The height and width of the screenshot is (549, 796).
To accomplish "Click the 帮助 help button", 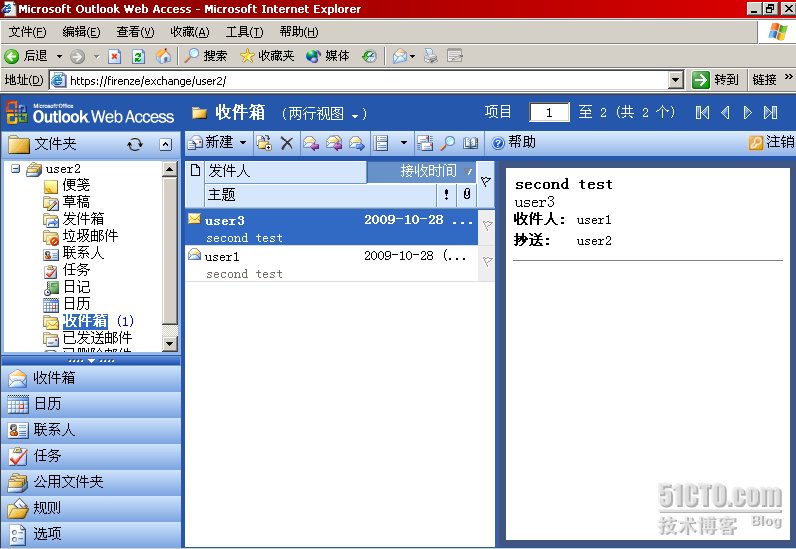I will pos(514,142).
